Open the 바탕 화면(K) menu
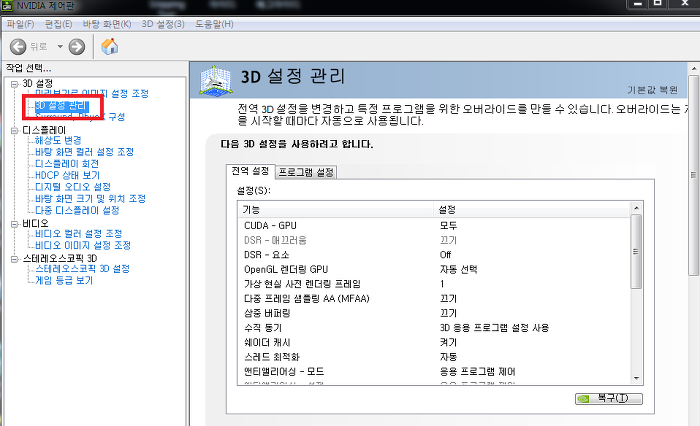Screen dimensions: 700x426 click(x=107, y=24)
